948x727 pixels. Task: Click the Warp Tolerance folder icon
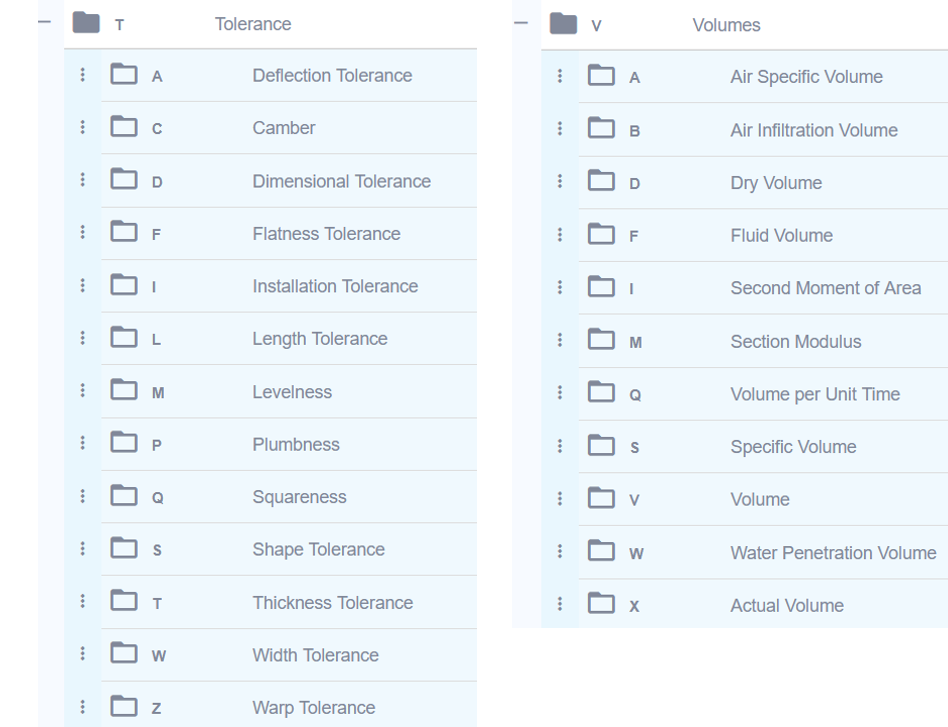pyautogui.click(x=123, y=708)
